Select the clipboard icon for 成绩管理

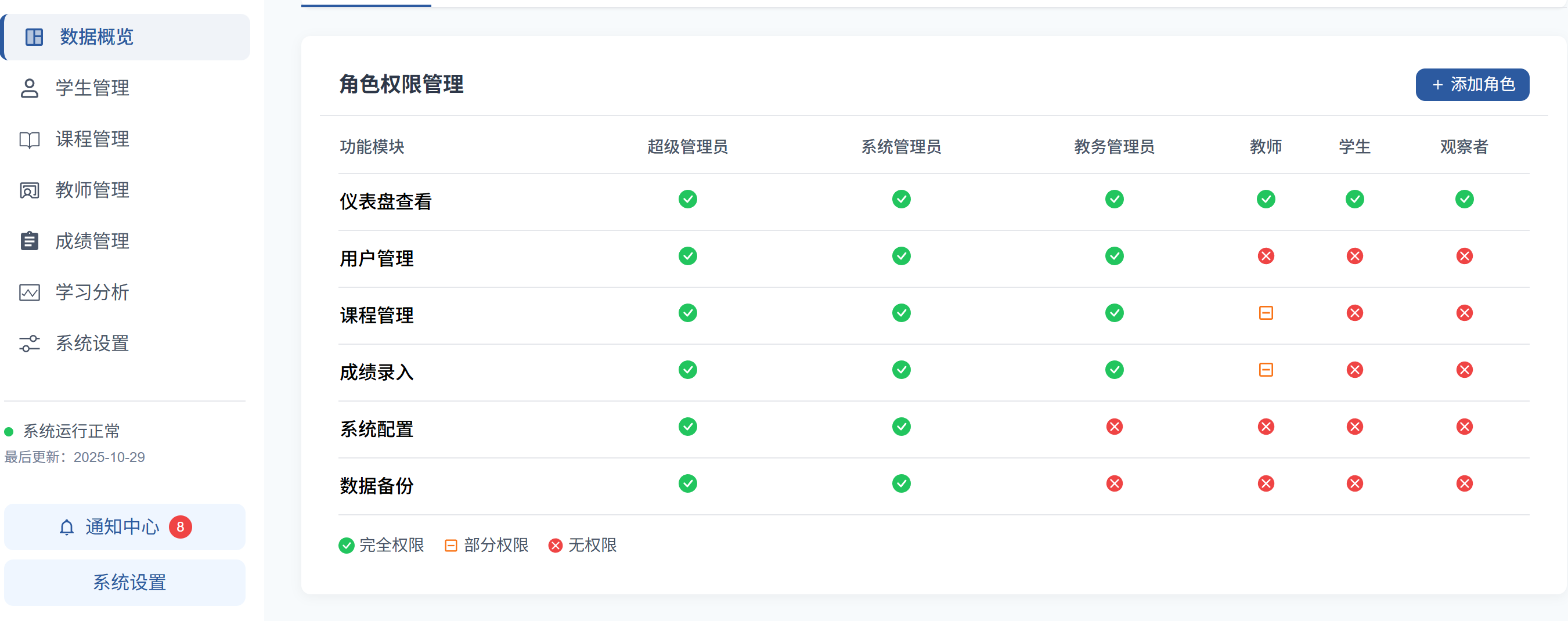point(29,241)
